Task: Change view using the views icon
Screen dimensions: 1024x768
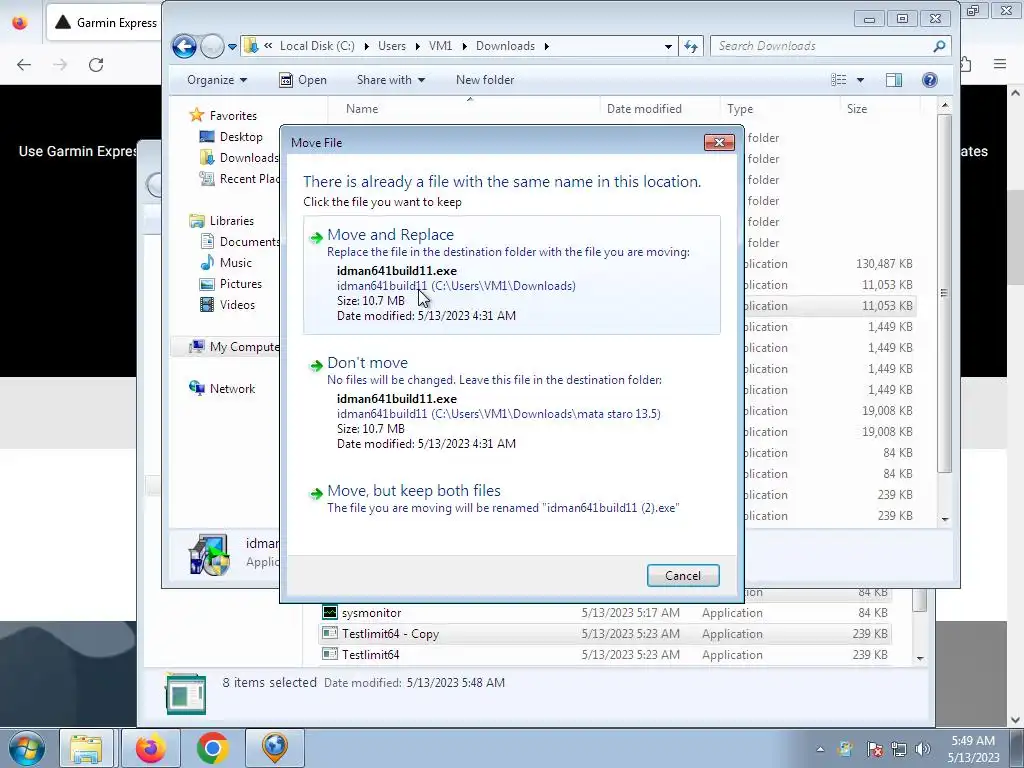Action: pyautogui.click(x=839, y=80)
